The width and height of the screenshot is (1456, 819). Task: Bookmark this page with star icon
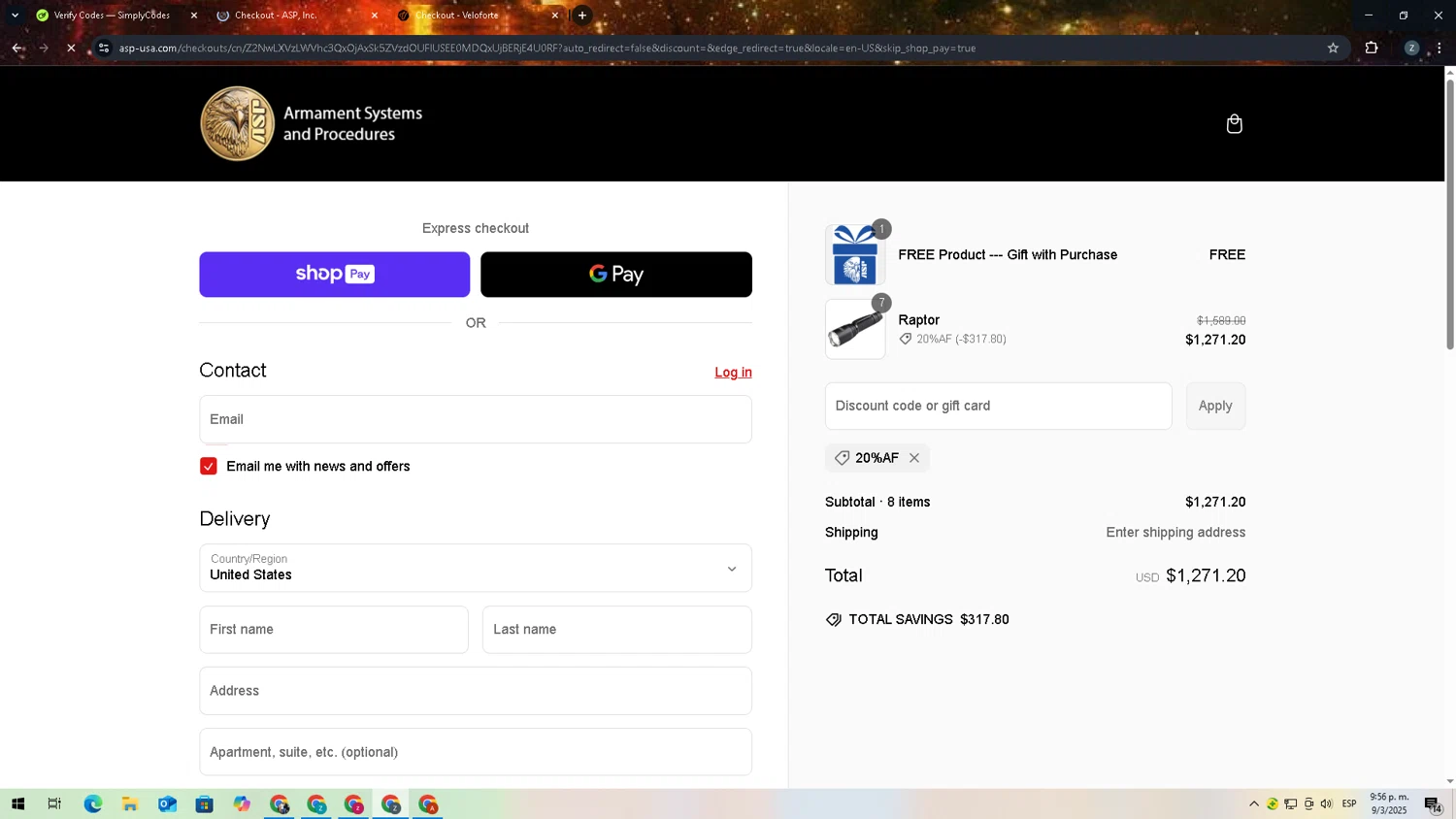(x=1333, y=48)
